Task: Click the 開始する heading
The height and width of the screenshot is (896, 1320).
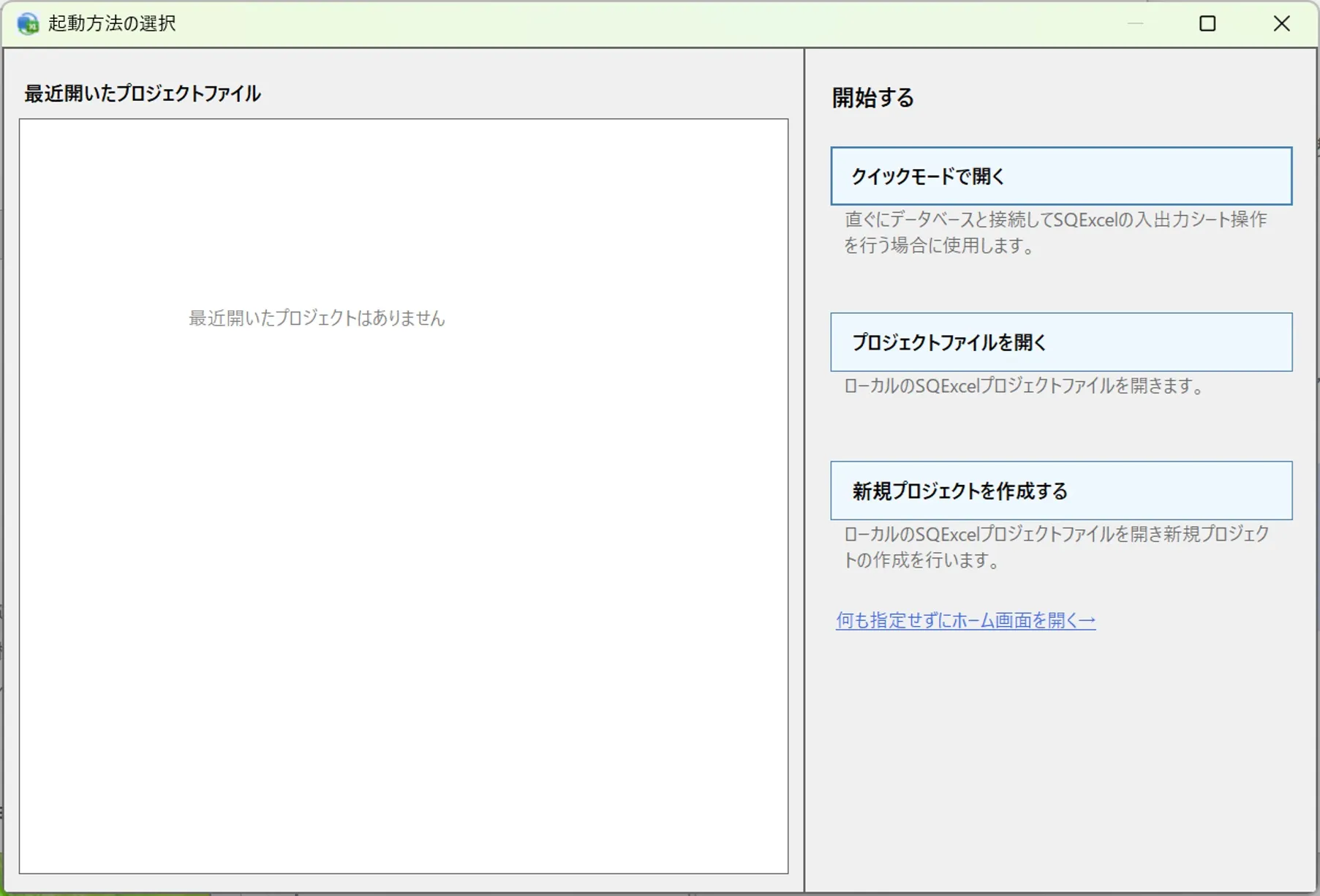Action: [873, 97]
